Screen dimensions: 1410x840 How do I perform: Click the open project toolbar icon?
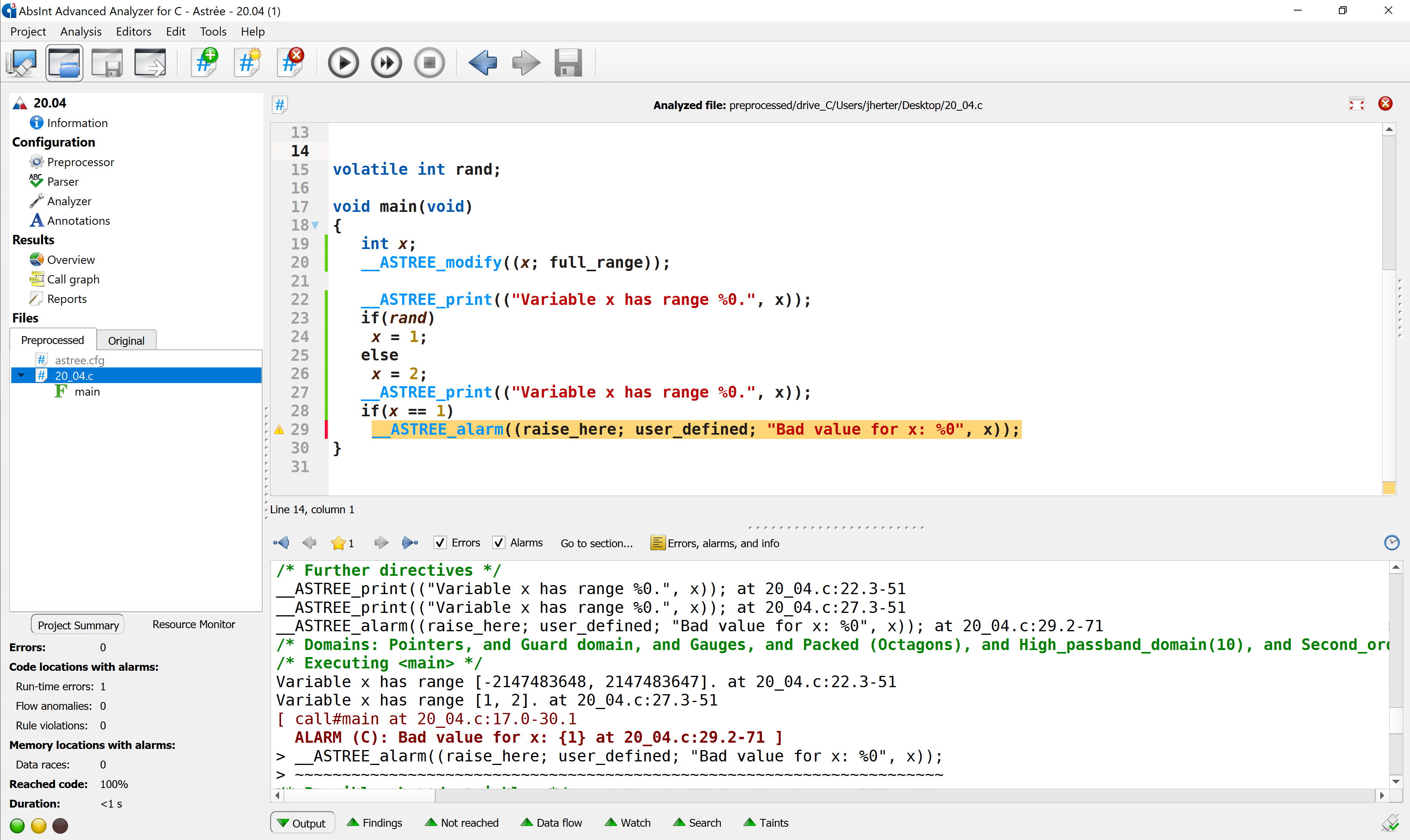point(64,62)
